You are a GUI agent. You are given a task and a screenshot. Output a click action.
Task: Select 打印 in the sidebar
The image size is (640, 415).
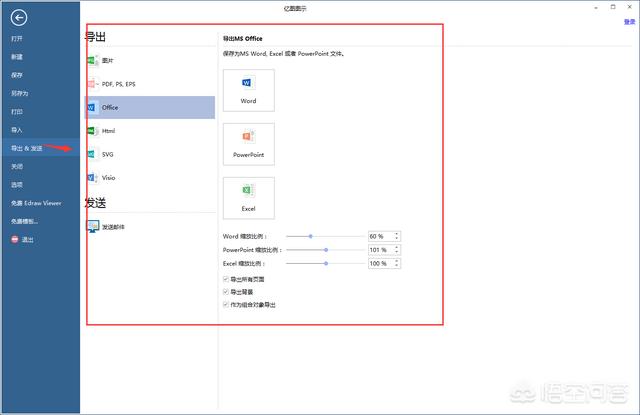tap(17, 111)
